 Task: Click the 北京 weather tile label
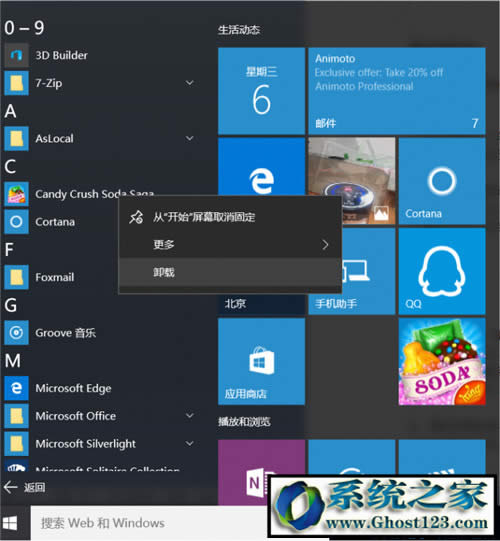235,304
